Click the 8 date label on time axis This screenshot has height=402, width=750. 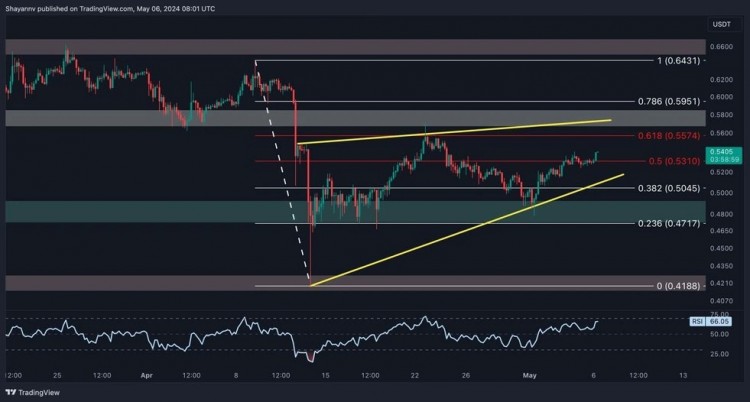(236, 376)
